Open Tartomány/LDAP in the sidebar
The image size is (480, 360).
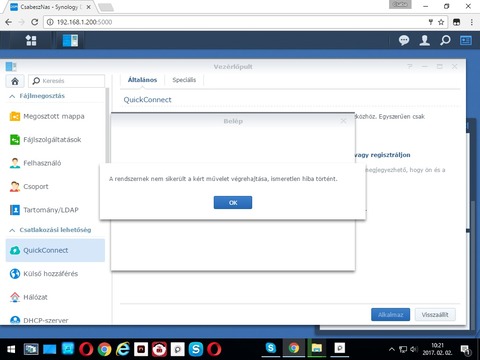click(55, 210)
